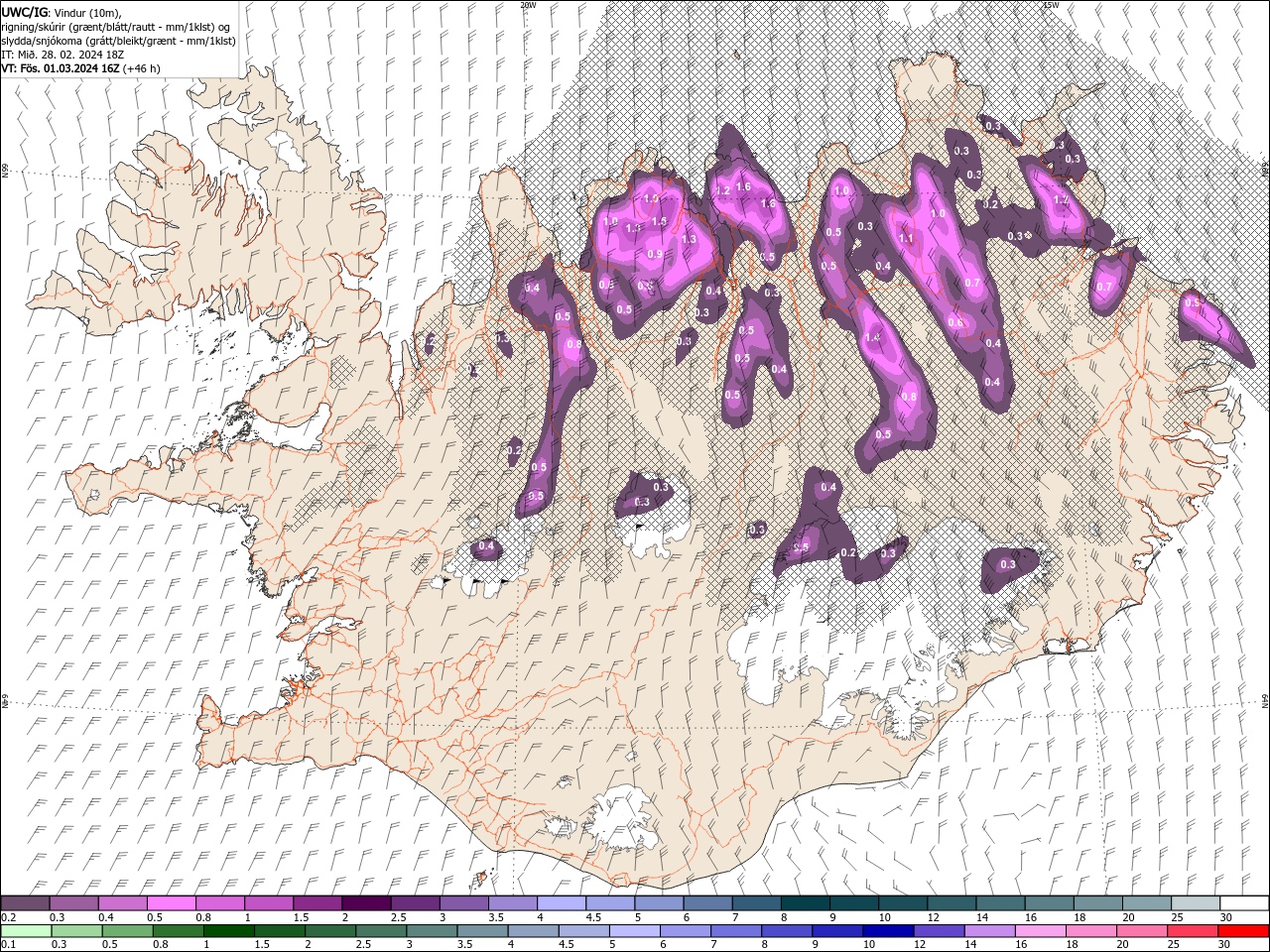1270x952 pixels.
Task: Pick the light pink 16 swatch, lower legend
Action: pos(1039,931)
